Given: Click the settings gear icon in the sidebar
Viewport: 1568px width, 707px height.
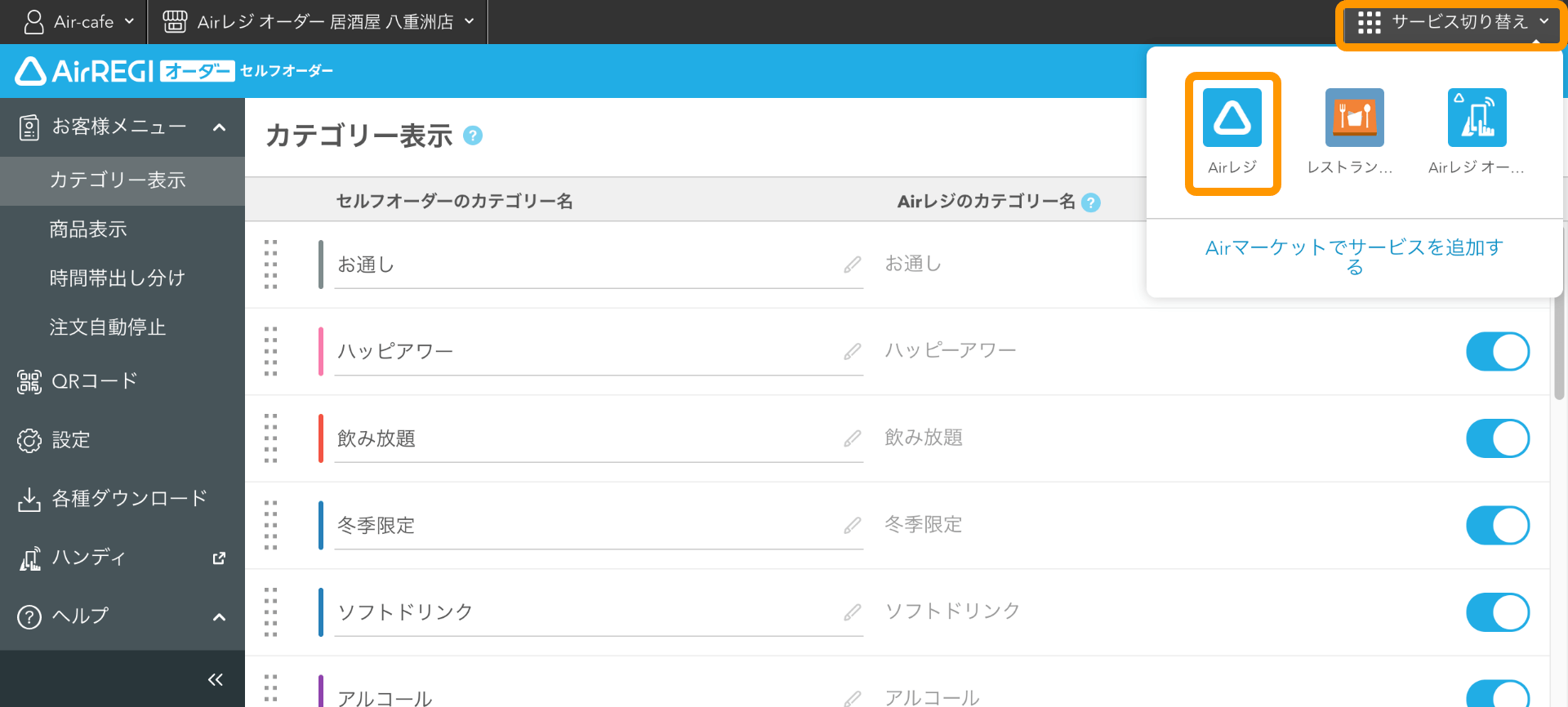Looking at the screenshot, I should (x=29, y=440).
